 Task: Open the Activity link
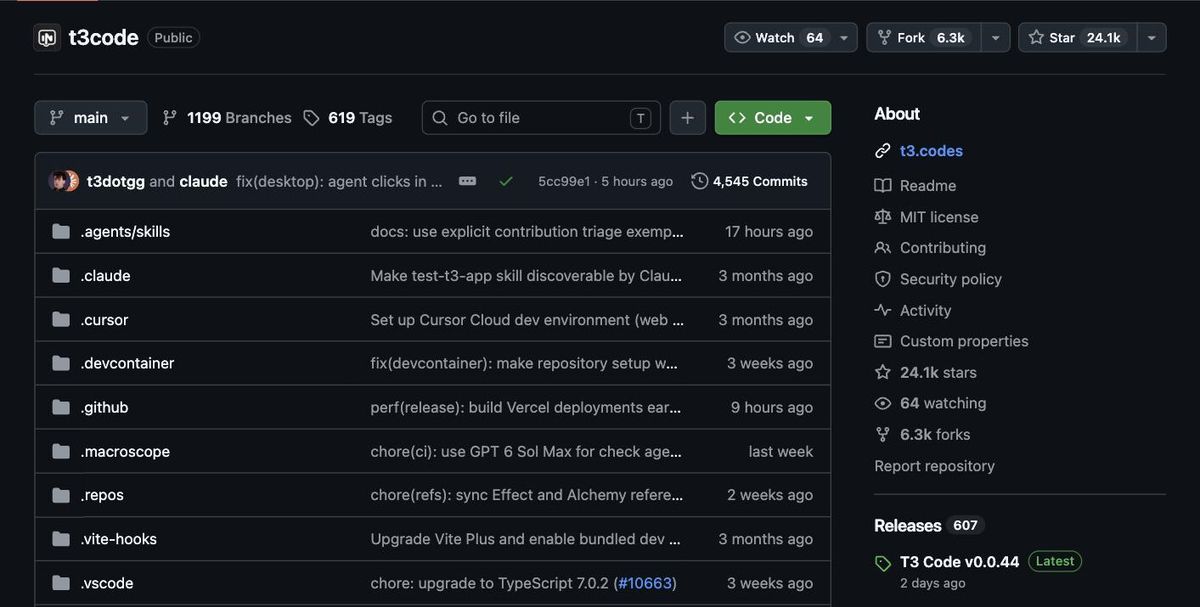coord(926,311)
